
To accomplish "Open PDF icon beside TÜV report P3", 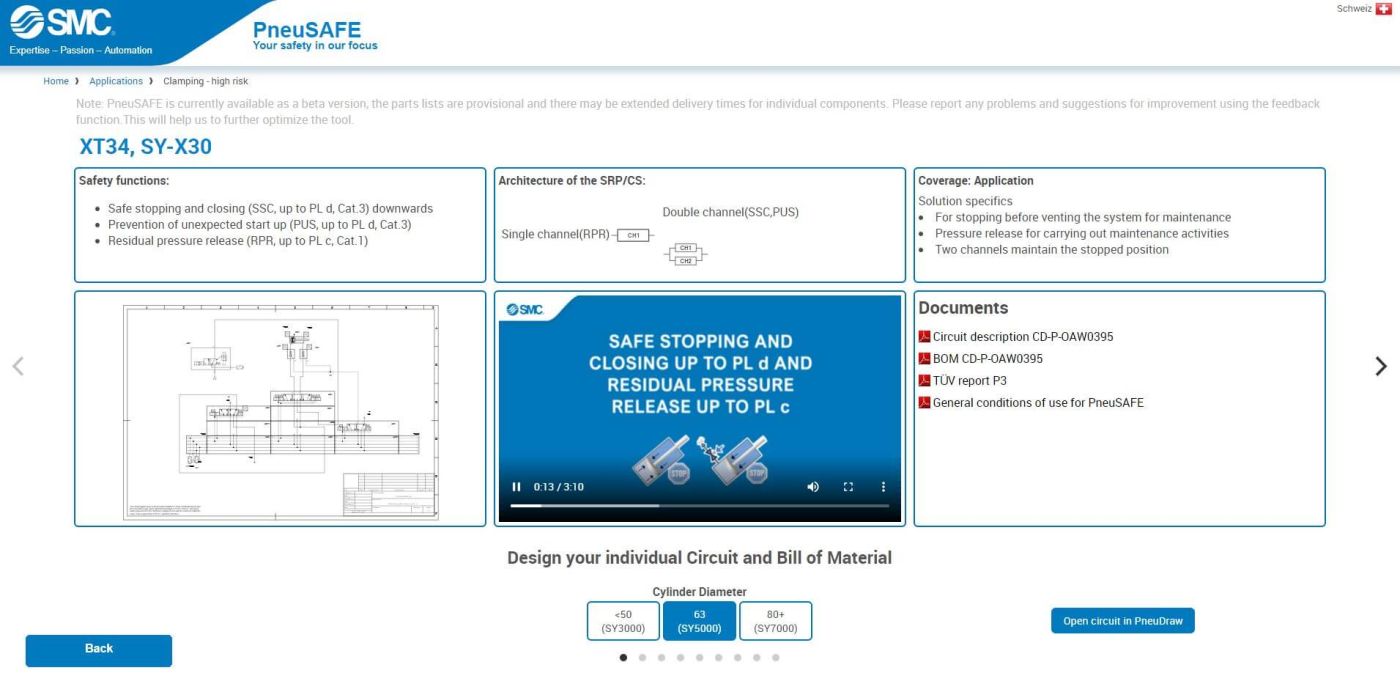I will pyautogui.click(x=924, y=381).
